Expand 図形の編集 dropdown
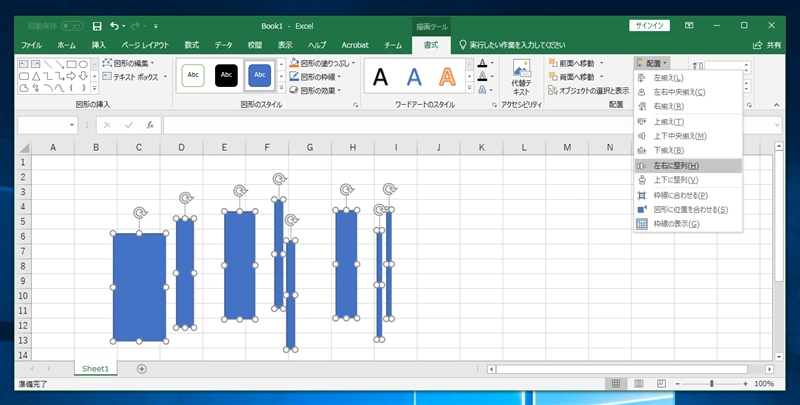 point(129,63)
